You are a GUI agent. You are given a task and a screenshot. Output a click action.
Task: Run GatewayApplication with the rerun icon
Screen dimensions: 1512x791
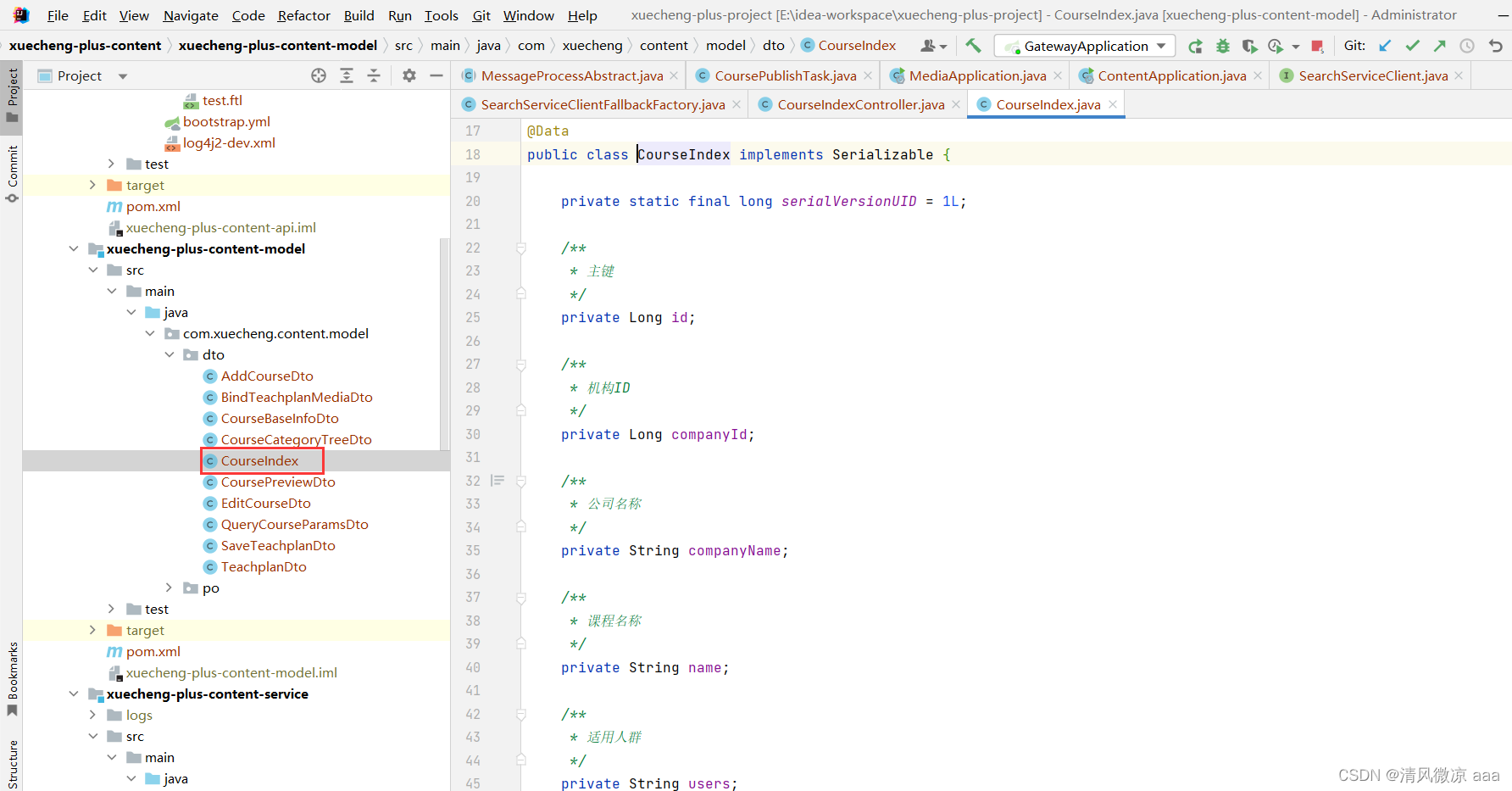click(x=1195, y=46)
